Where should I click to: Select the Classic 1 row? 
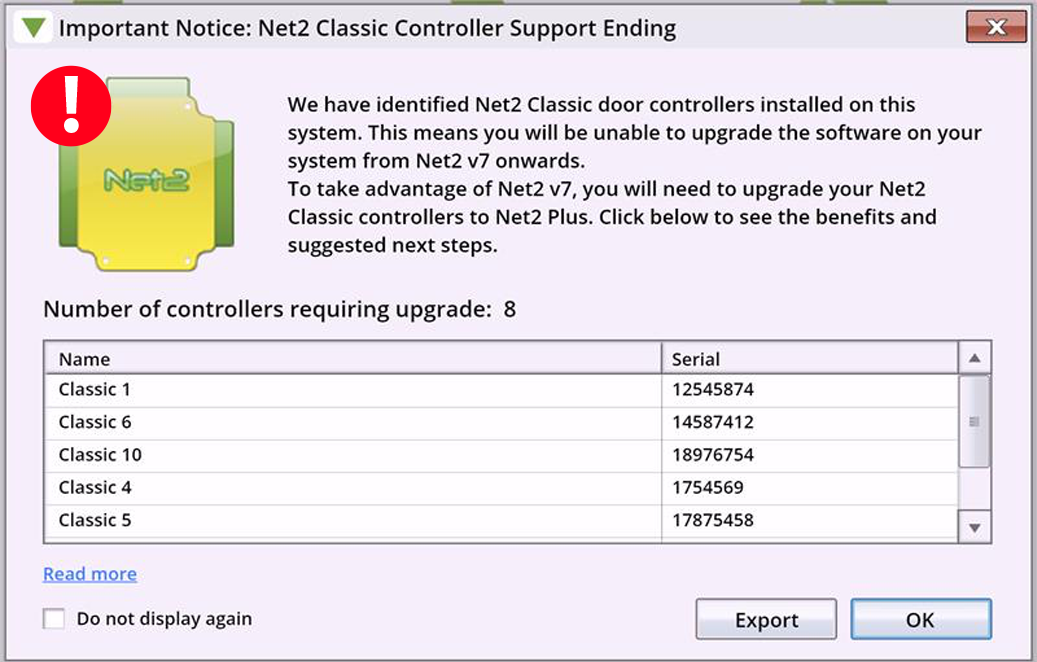point(501,390)
